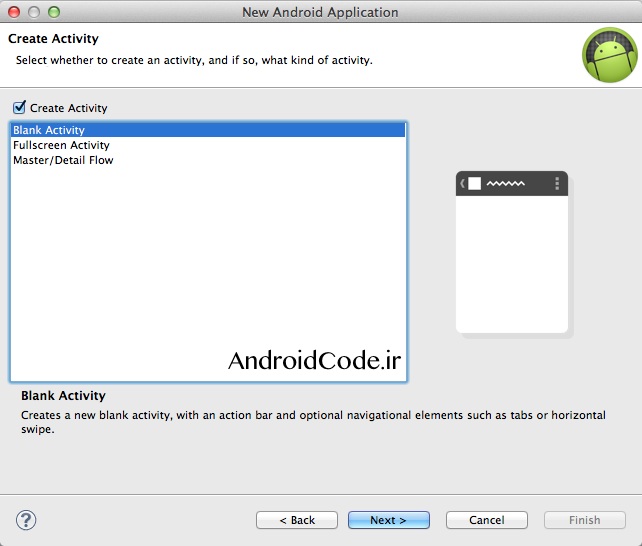Zoom the window with the green button
This screenshot has width=642, height=546.
(54, 12)
